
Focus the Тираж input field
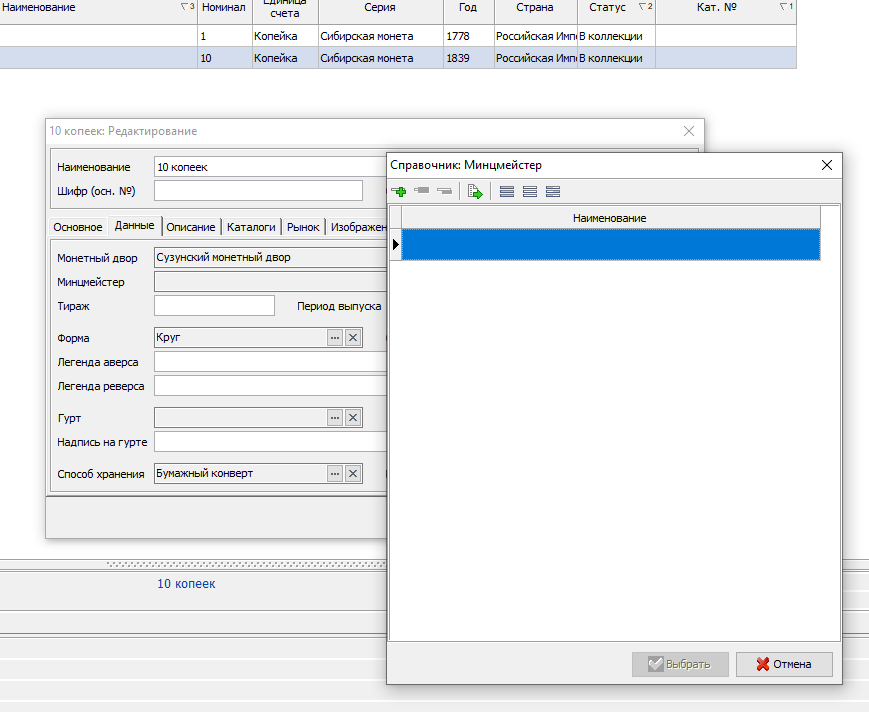214,306
